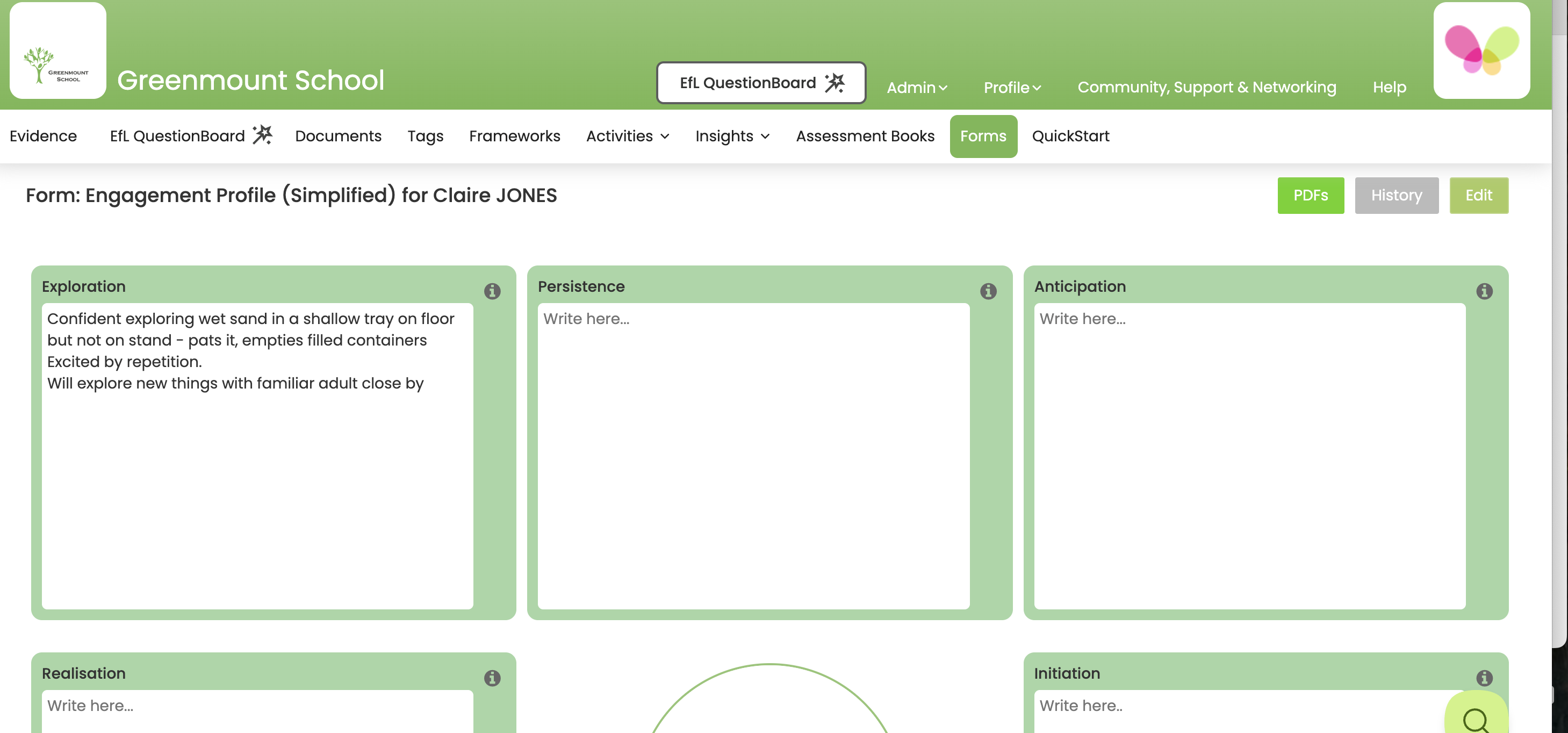1568x733 pixels.
Task: Click the info icon on the Initiation panel
Action: (1486, 678)
